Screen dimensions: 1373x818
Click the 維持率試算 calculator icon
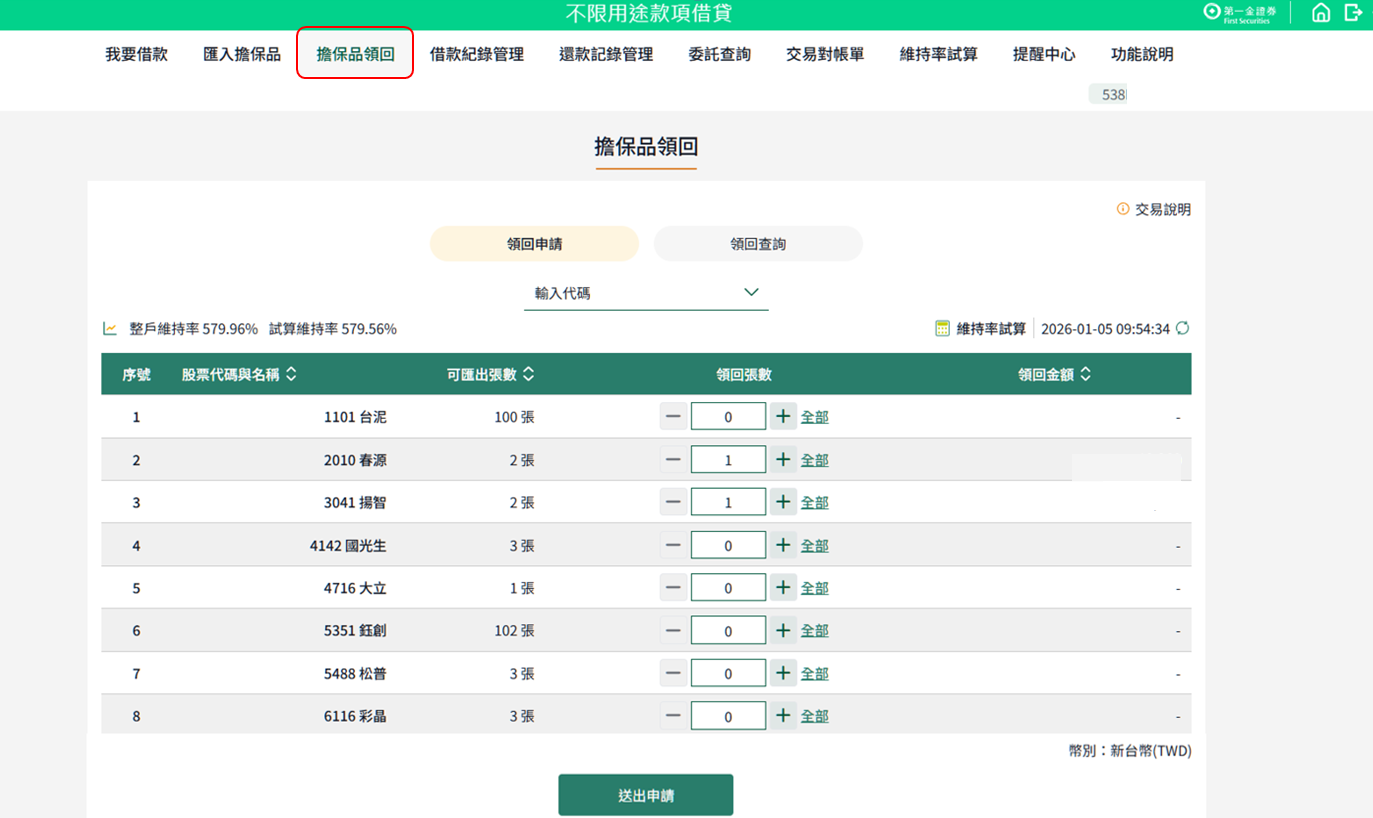tap(942, 328)
